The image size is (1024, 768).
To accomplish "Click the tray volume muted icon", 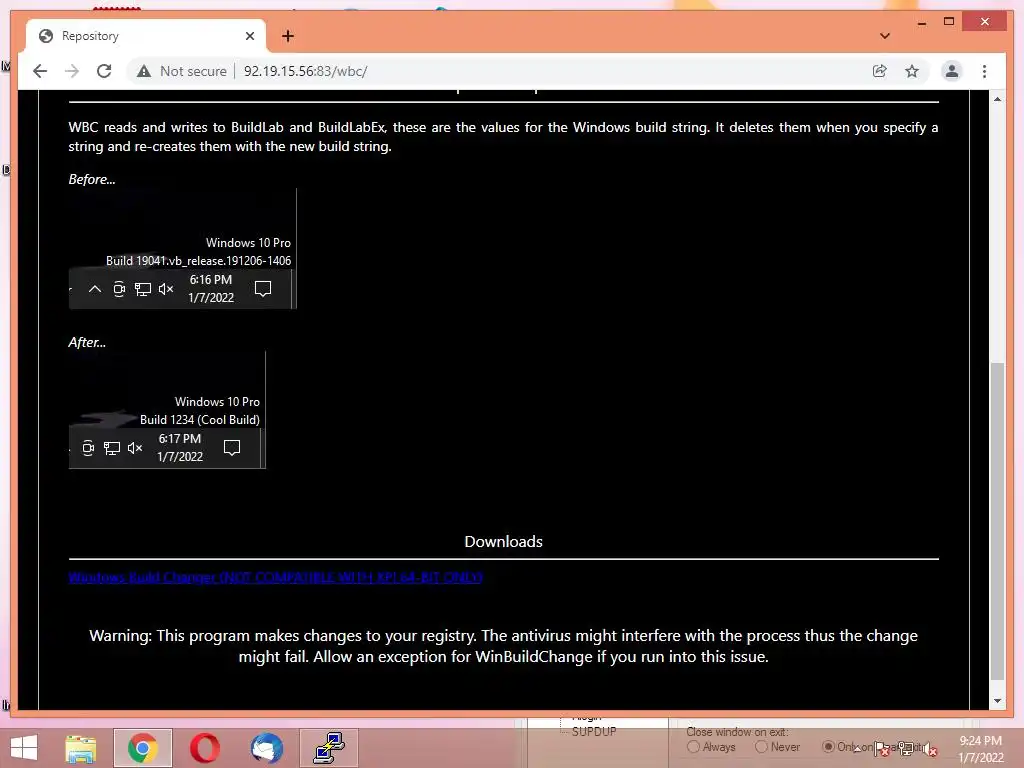I will coord(930,749).
